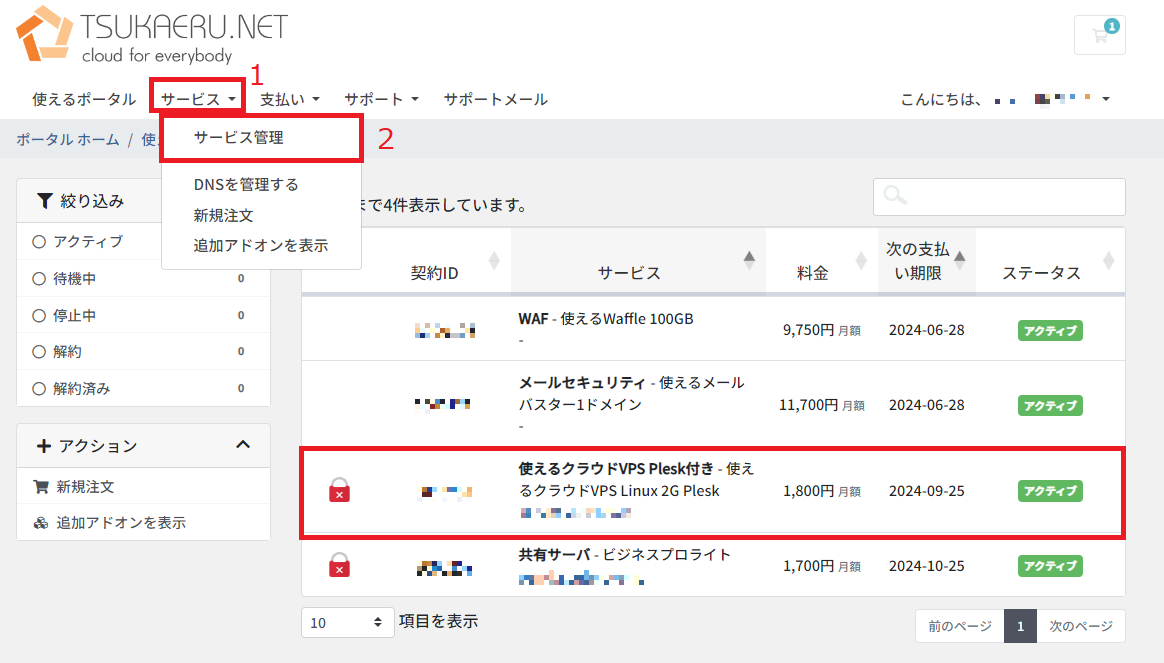Click 追加アドオンを表示 in the アクション panel
This screenshot has height=663, width=1164.
(x=121, y=523)
